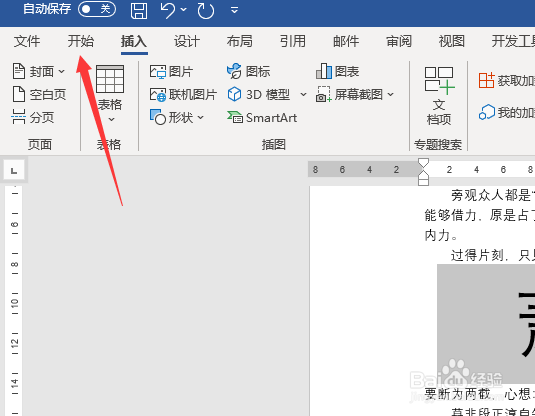Click the Save floppy disk icon
This screenshot has height=416, width=535.
[x=139, y=10]
